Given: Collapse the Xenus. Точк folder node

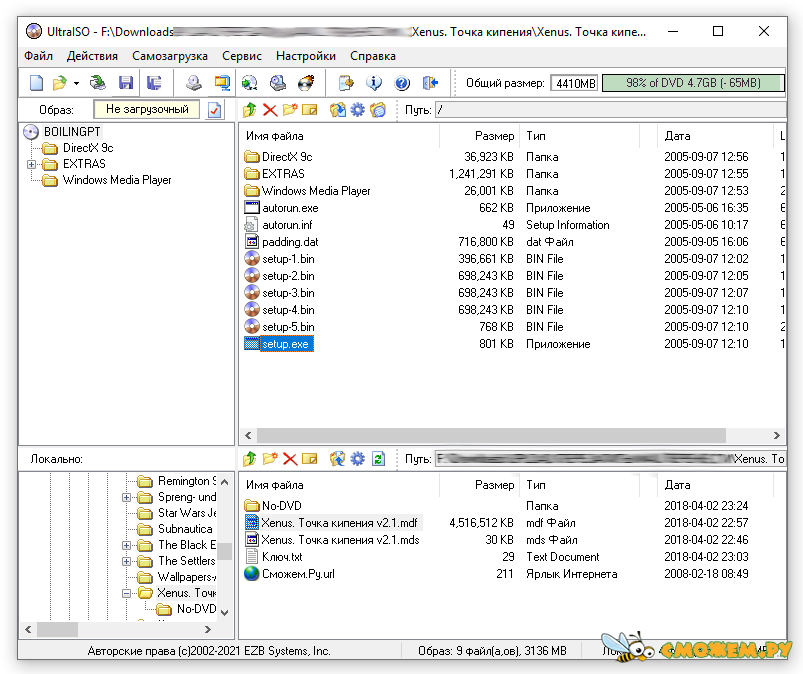Looking at the screenshot, I should pos(126,594).
